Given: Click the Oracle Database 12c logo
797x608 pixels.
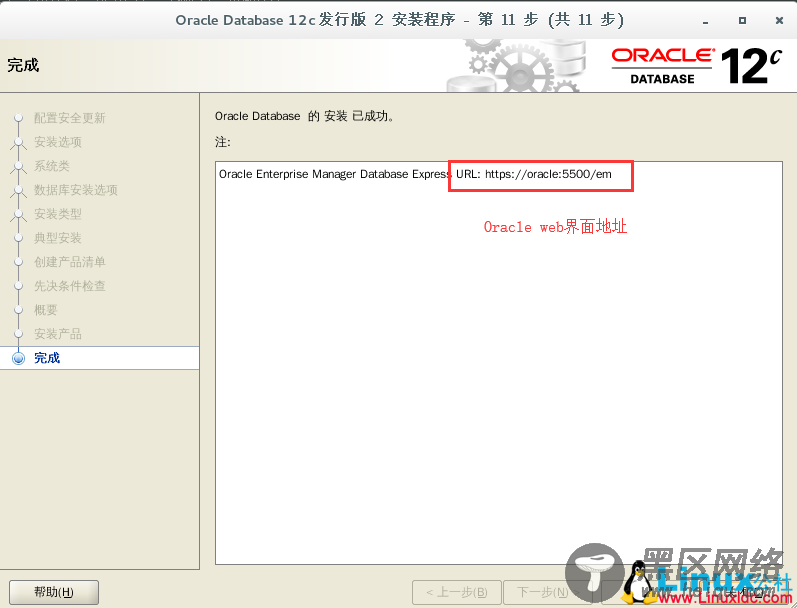Looking at the screenshot, I should click(696, 66).
